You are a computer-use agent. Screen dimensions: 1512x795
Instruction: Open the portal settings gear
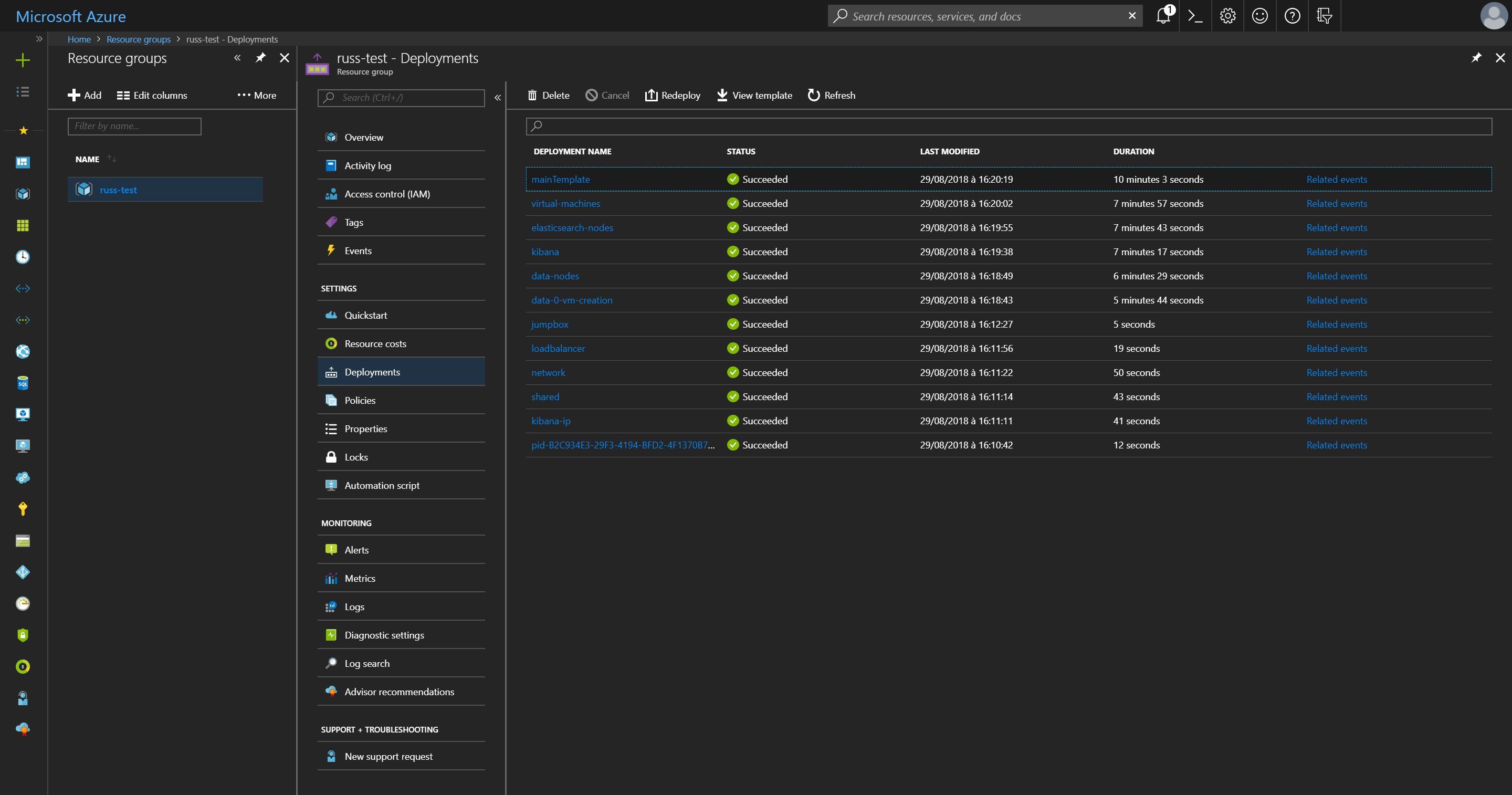coord(1227,16)
